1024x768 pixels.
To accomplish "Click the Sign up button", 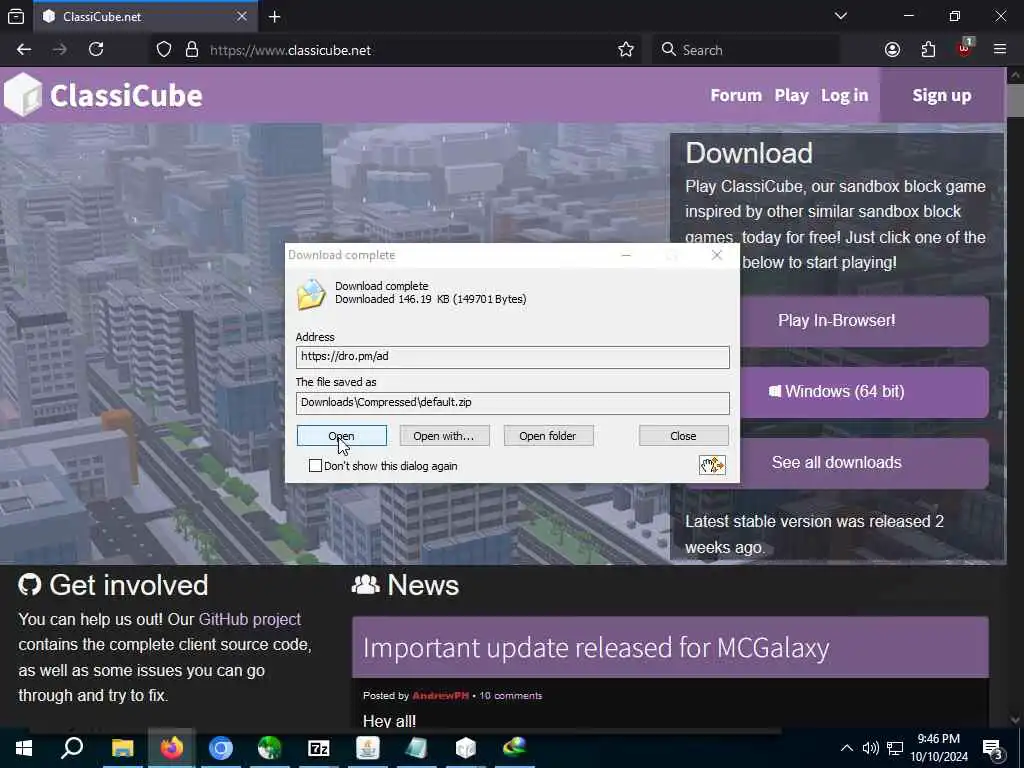I will point(941,95).
